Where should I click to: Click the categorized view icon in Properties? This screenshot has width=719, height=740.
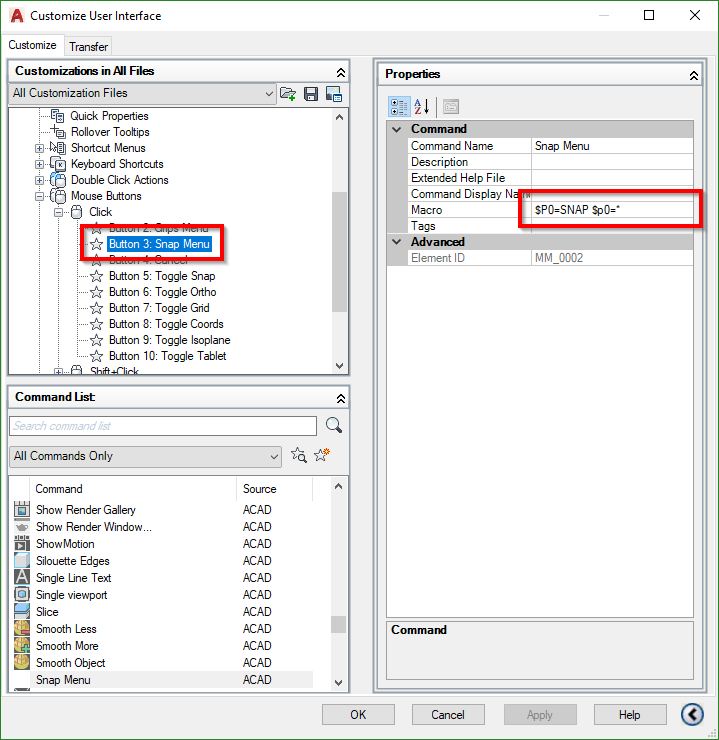(x=399, y=107)
